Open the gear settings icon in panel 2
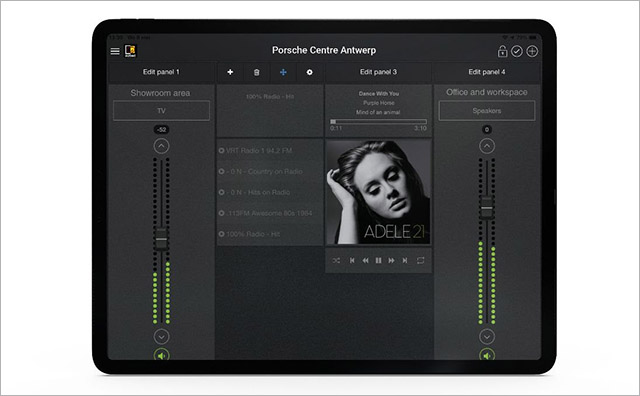 tap(309, 72)
